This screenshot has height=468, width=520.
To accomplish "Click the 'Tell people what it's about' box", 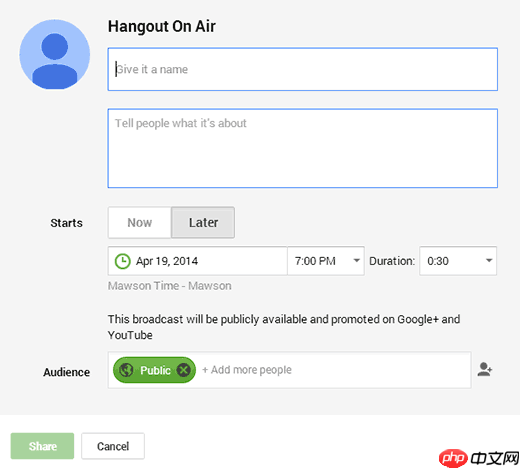I will [x=303, y=148].
